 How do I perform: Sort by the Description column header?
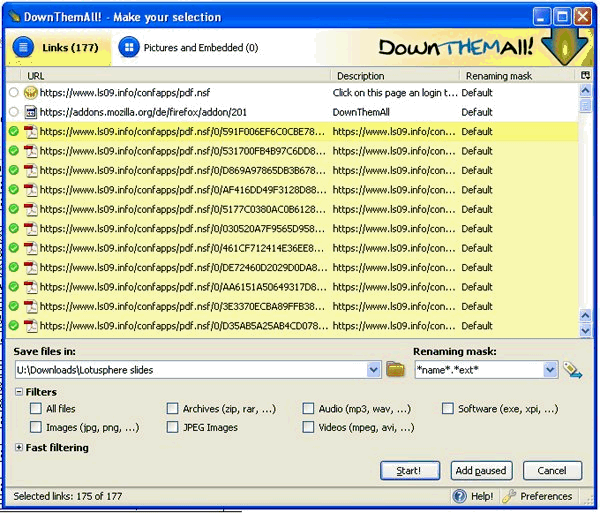tap(395, 76)
